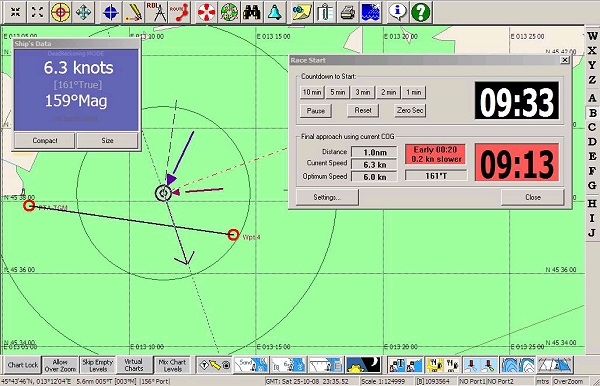Toggle the Chart Lock button
This screenshot has height=386, width=600.
pyautogui.click(x=23, y=365)
